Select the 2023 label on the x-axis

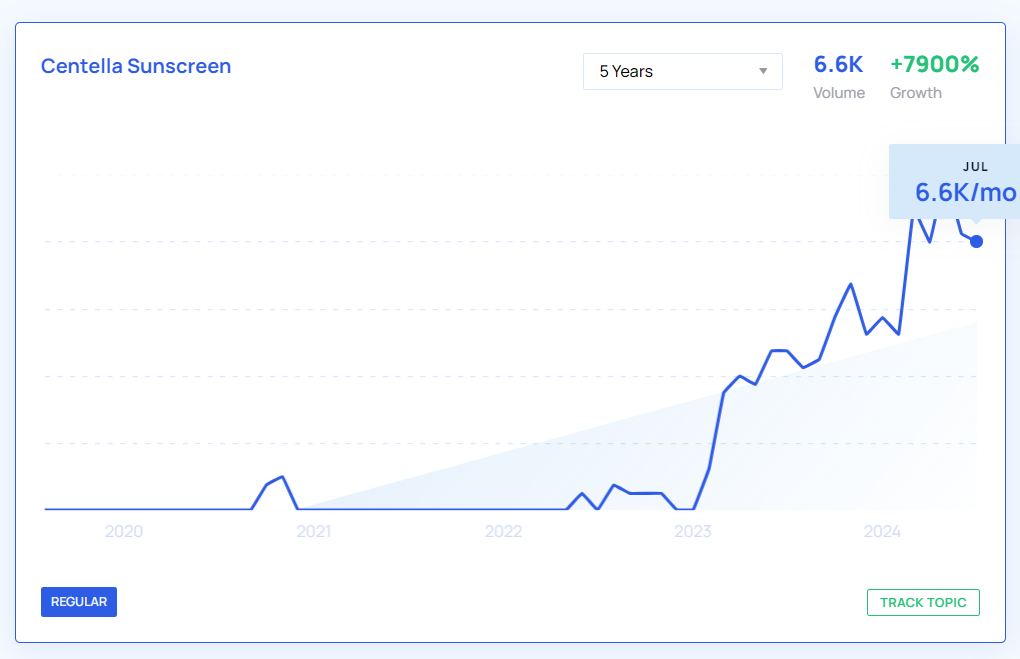tap(693, 531)
